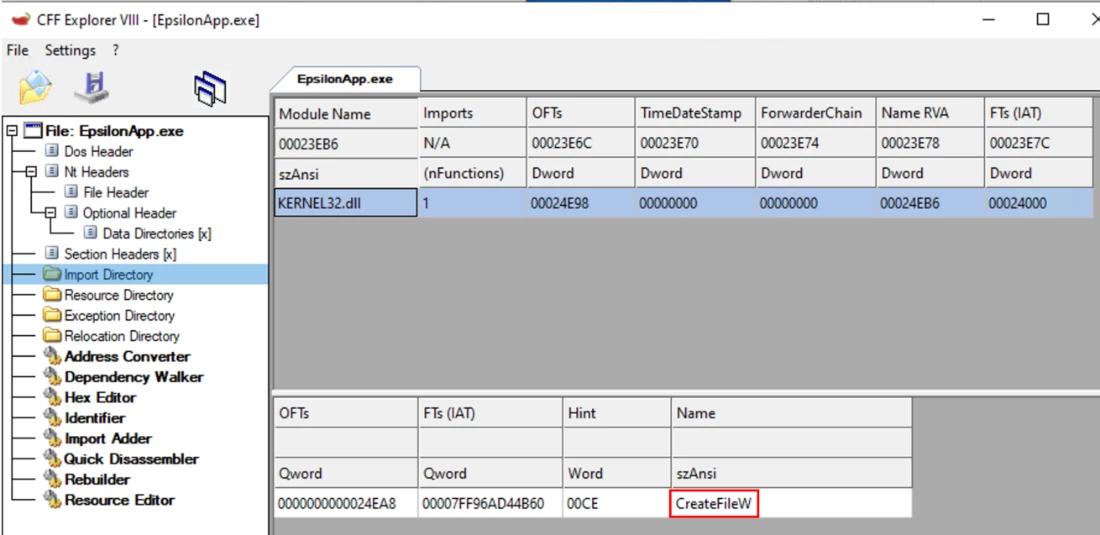Click the Open file folder toolbar icon

[x=35, y=87]
